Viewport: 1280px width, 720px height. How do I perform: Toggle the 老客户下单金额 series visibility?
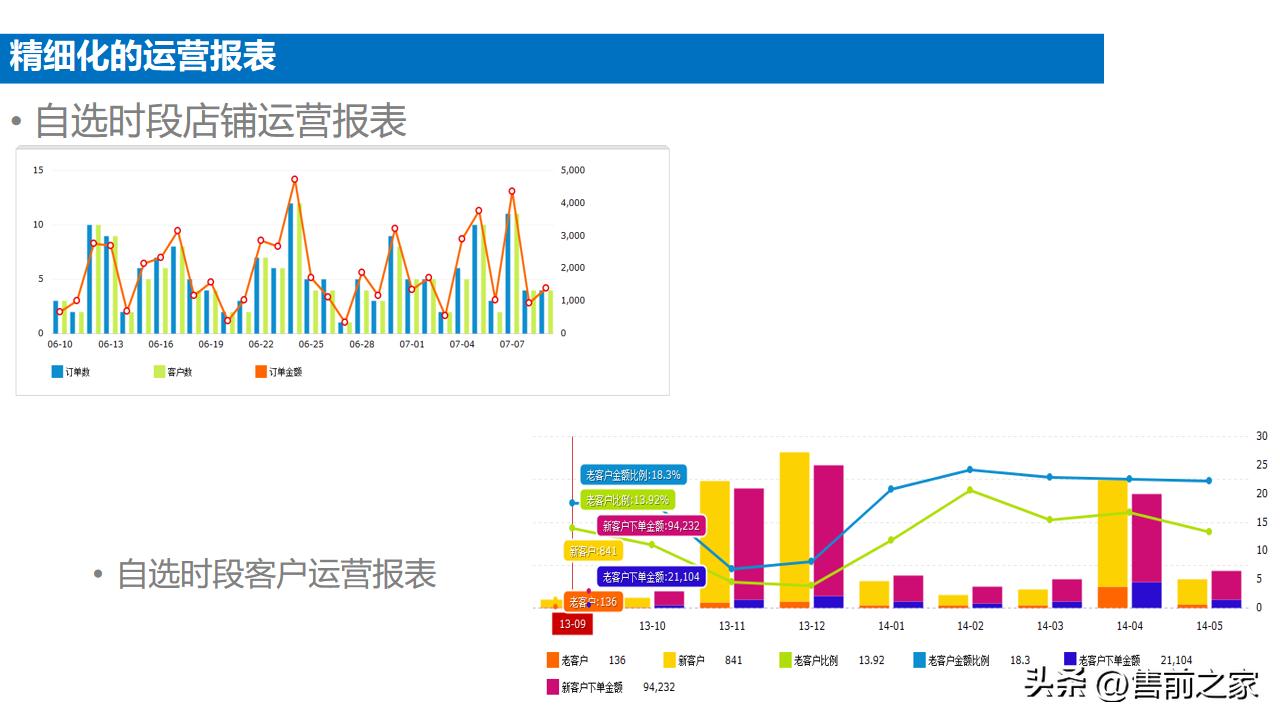click(x=1072, y=660)
